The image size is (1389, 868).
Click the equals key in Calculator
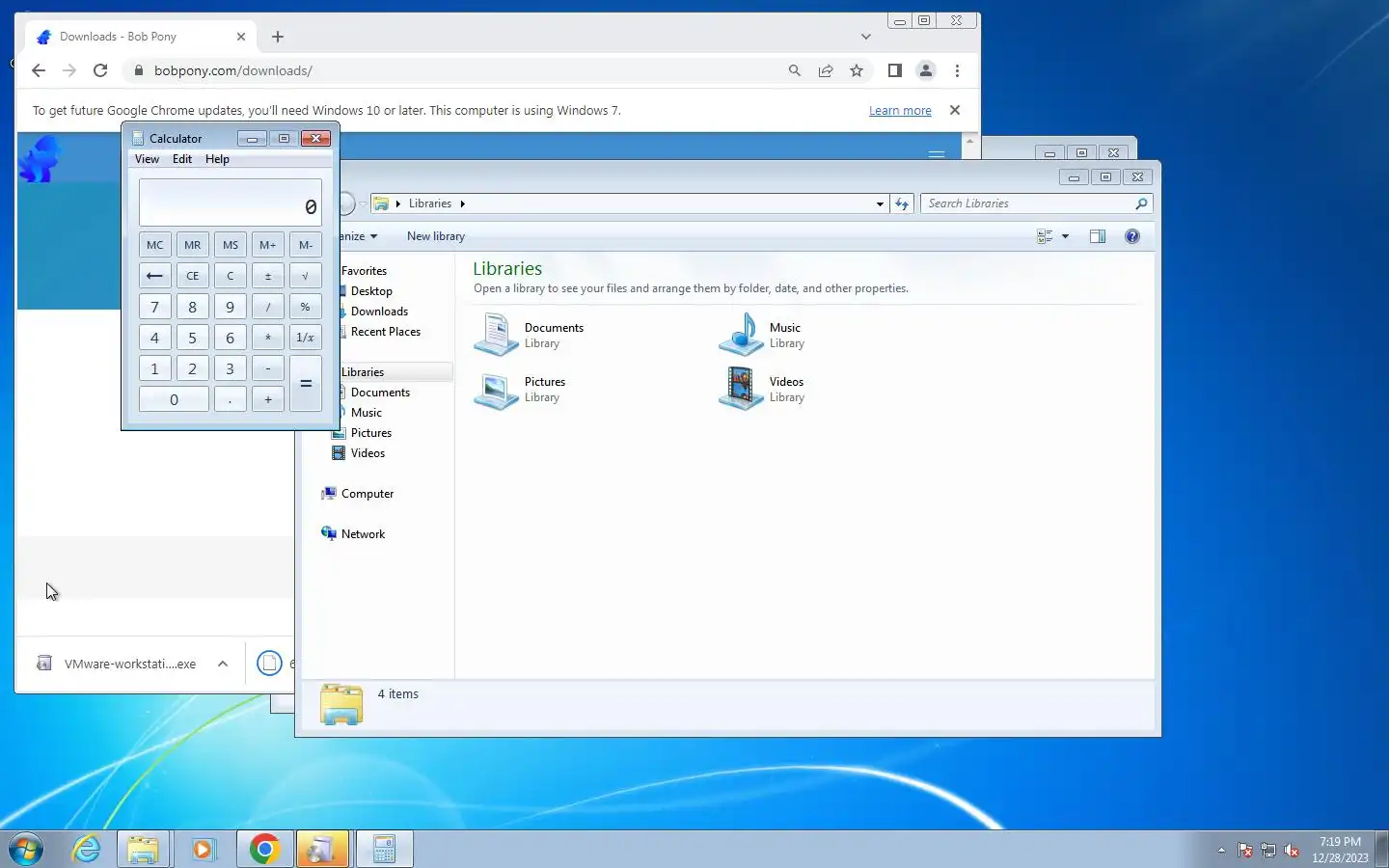coord(305,384)
